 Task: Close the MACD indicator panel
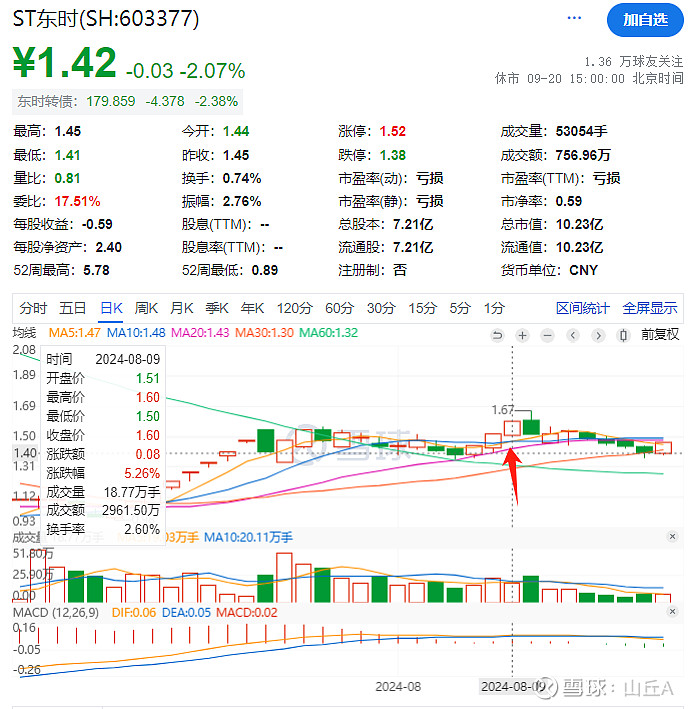click(x=672, y=611)
